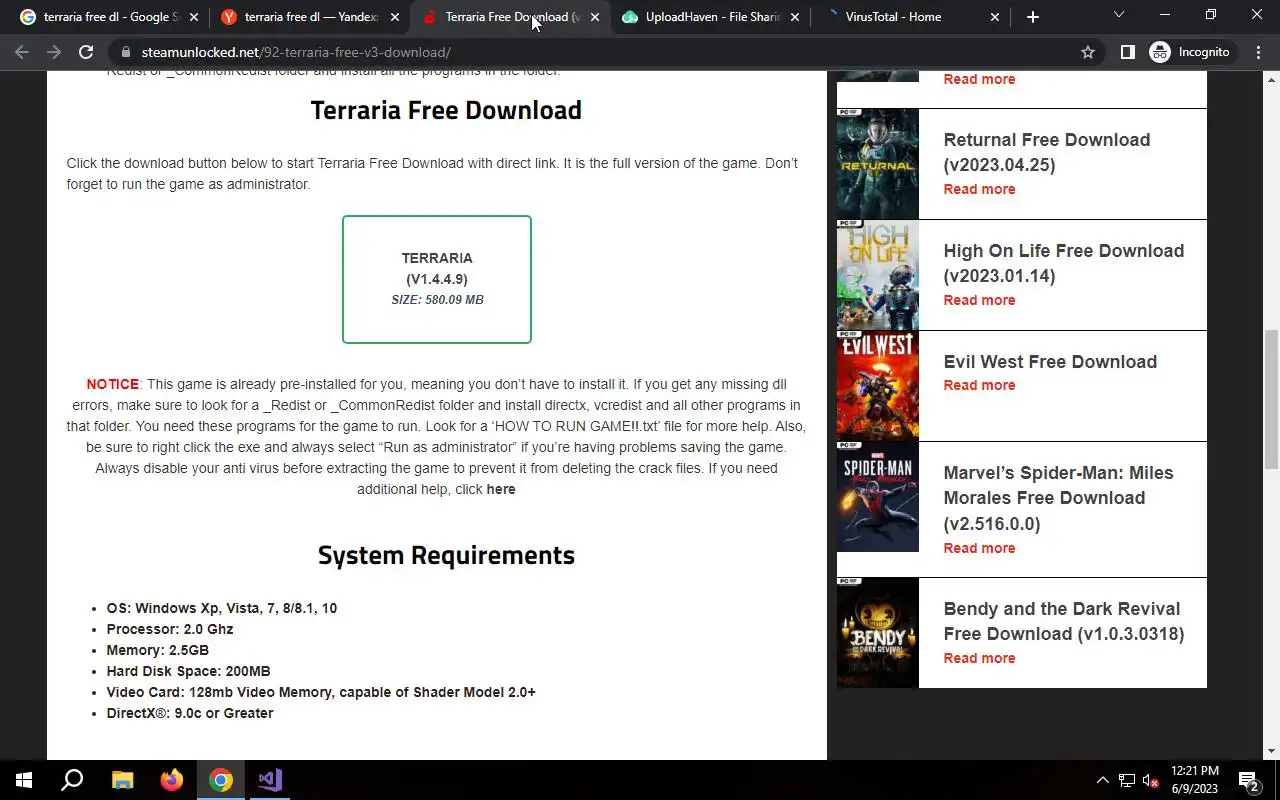The width and height of the screenshot is (1280, 800).
Task: Close the Terraria Free Download tab
Action: [x=595, y=17]
